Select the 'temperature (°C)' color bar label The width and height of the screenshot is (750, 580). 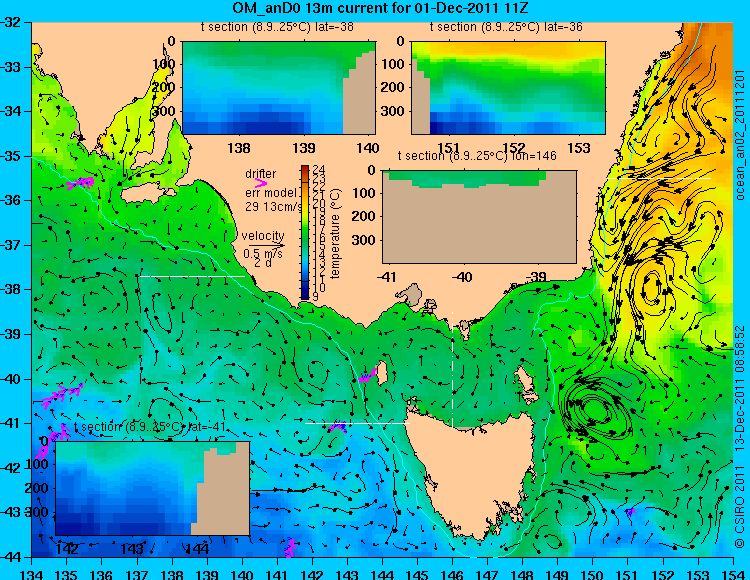point(335,234)
